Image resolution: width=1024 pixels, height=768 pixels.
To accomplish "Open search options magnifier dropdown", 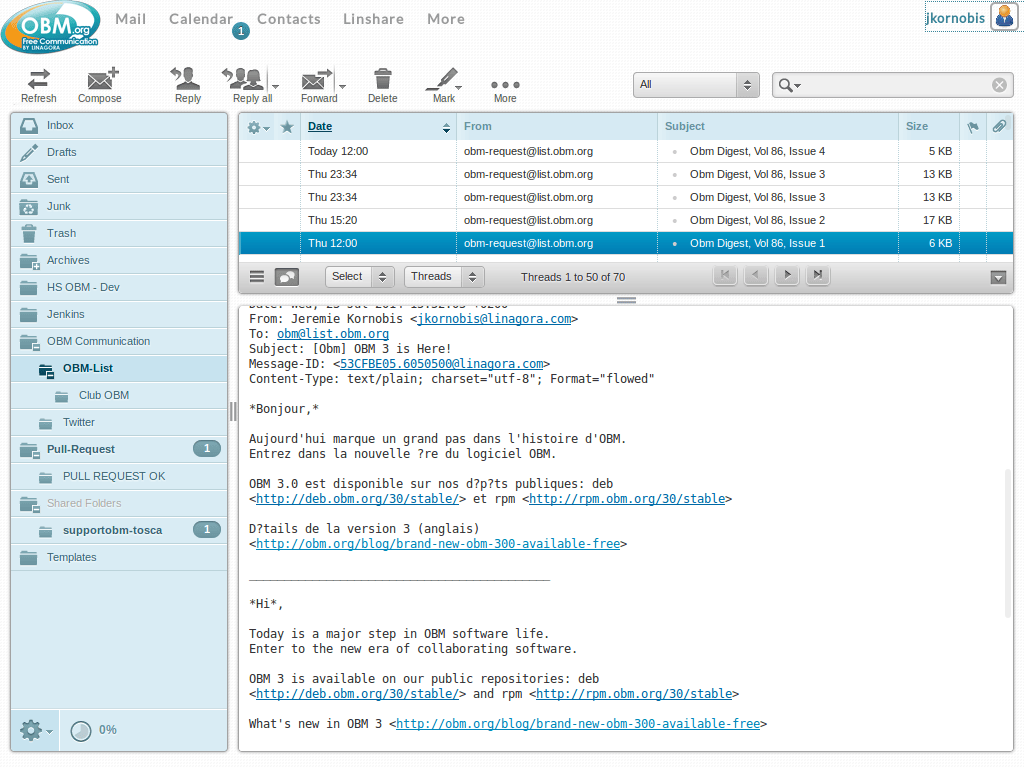I will click(789, 85).
